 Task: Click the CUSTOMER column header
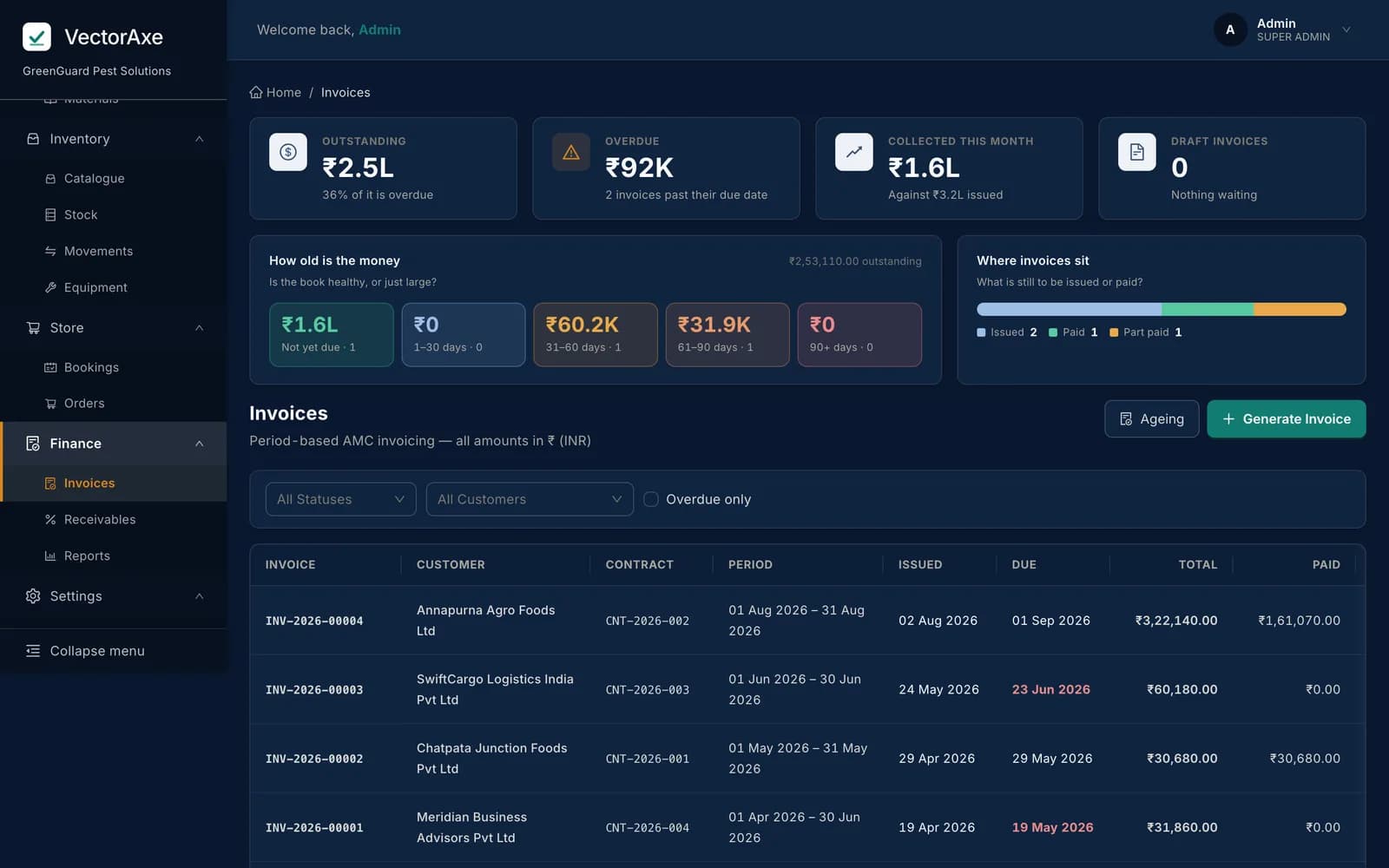tap(451, 565)
